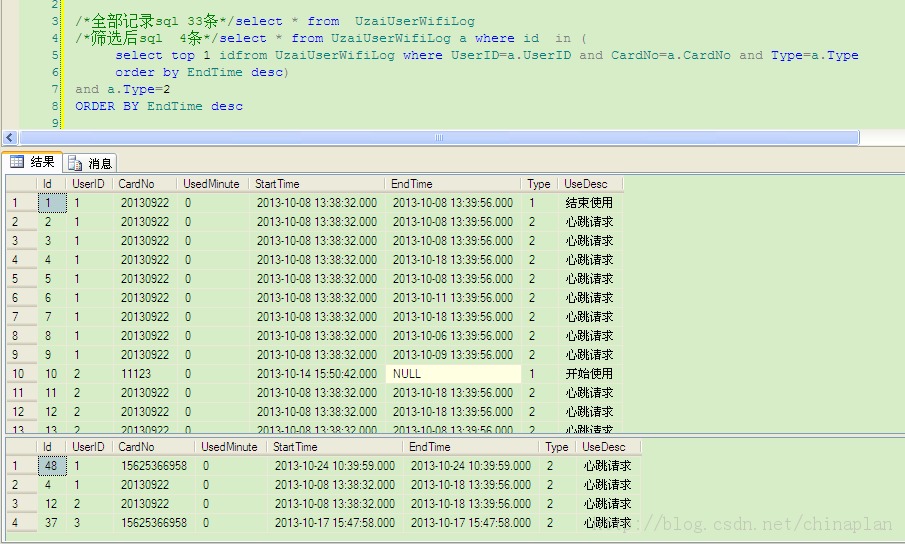Select the EndTime cell 2013-10-06 13:39:56.000
The height and width of the screenshot is (544, 905).
click(x=453, y=336)
